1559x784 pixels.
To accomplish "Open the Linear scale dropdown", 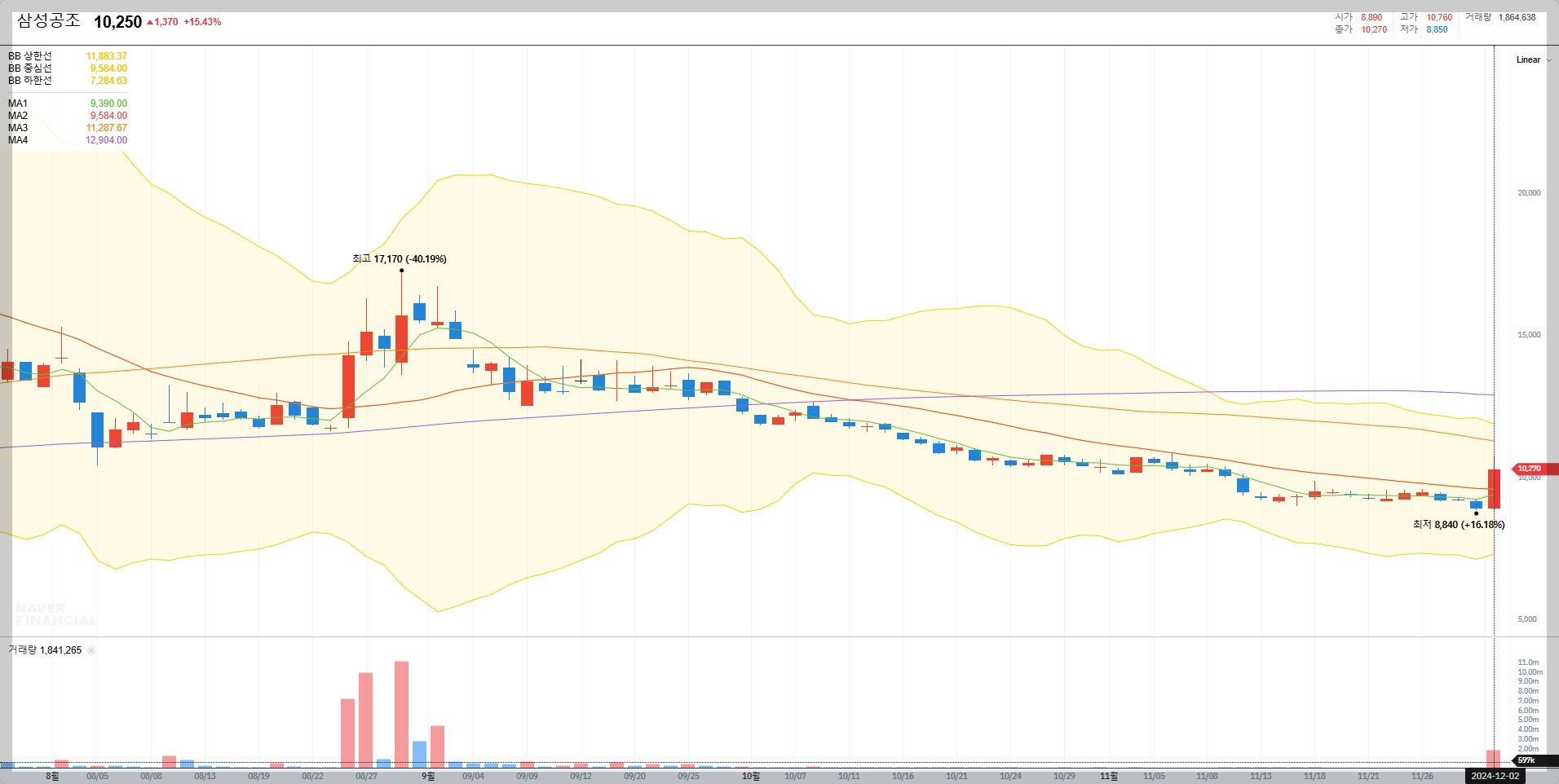I will [x=1534, y=59].
